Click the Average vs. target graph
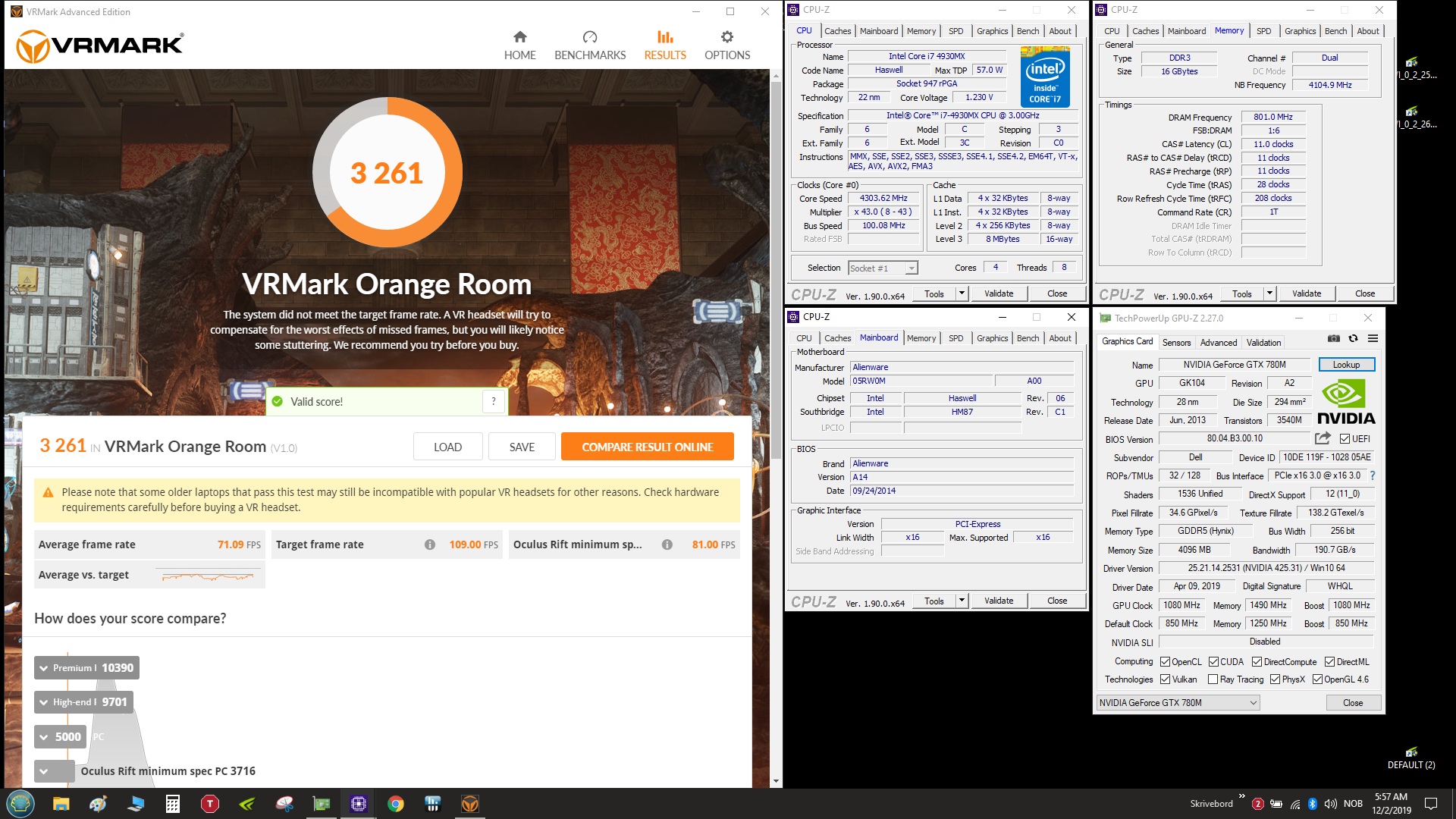Screen dimensions: 1456x819 coord(208,576)
